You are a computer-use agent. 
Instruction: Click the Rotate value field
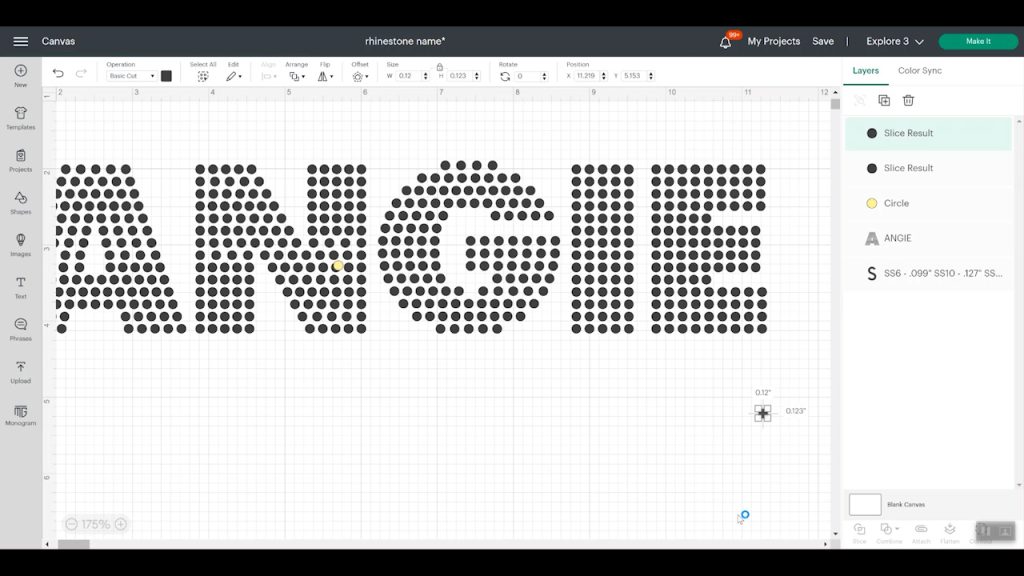point(528,76)
